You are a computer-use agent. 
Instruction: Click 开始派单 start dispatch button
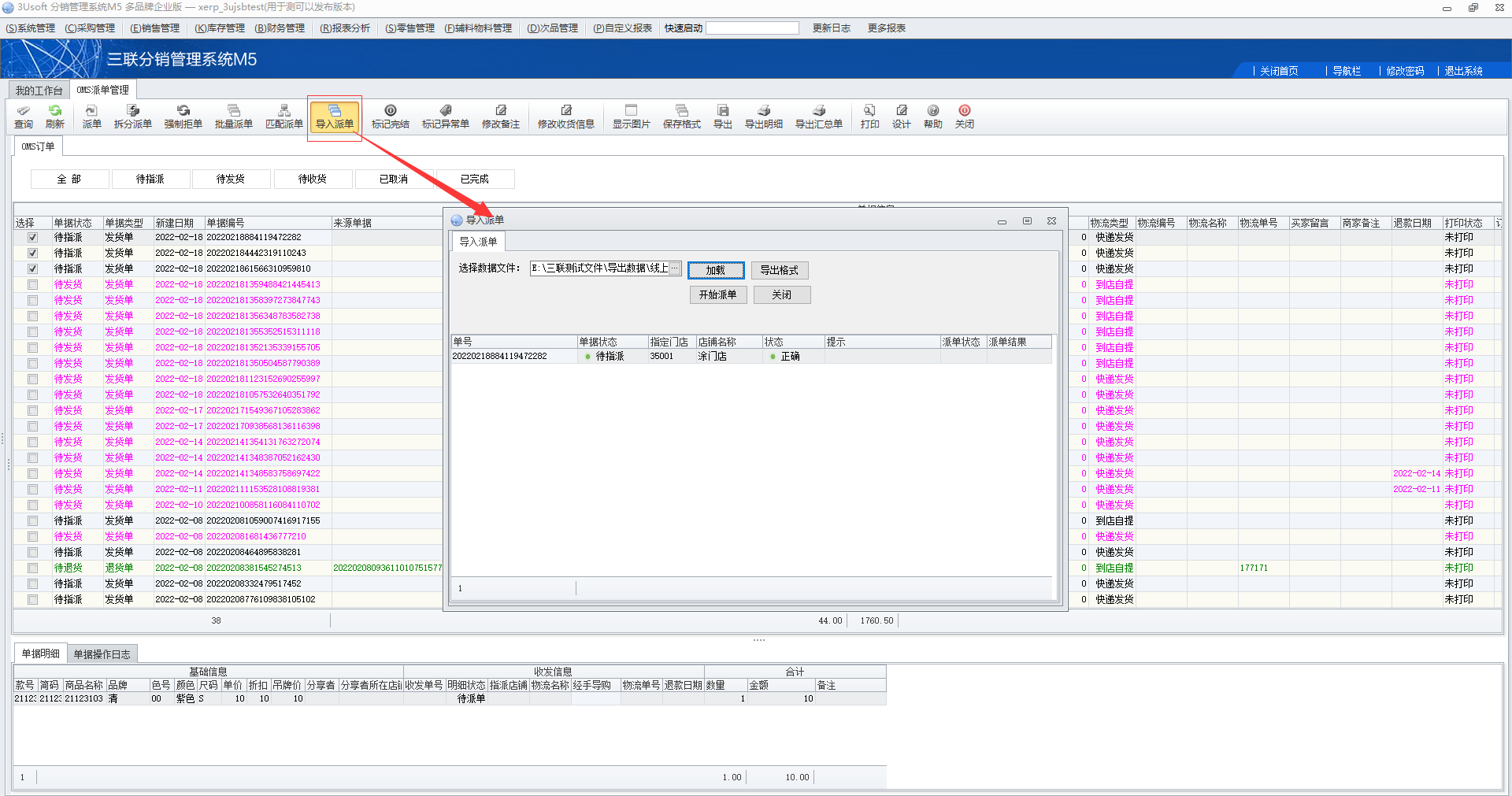718,294
